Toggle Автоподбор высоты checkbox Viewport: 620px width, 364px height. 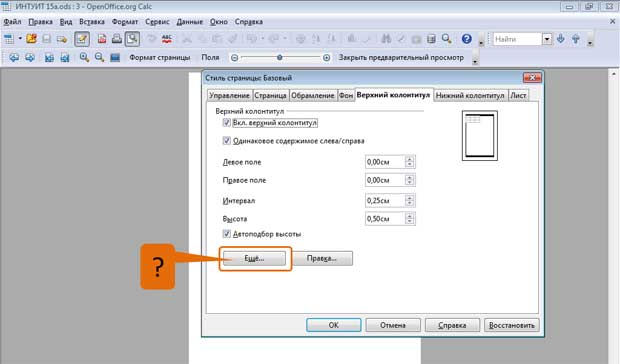tap(227, 234)
